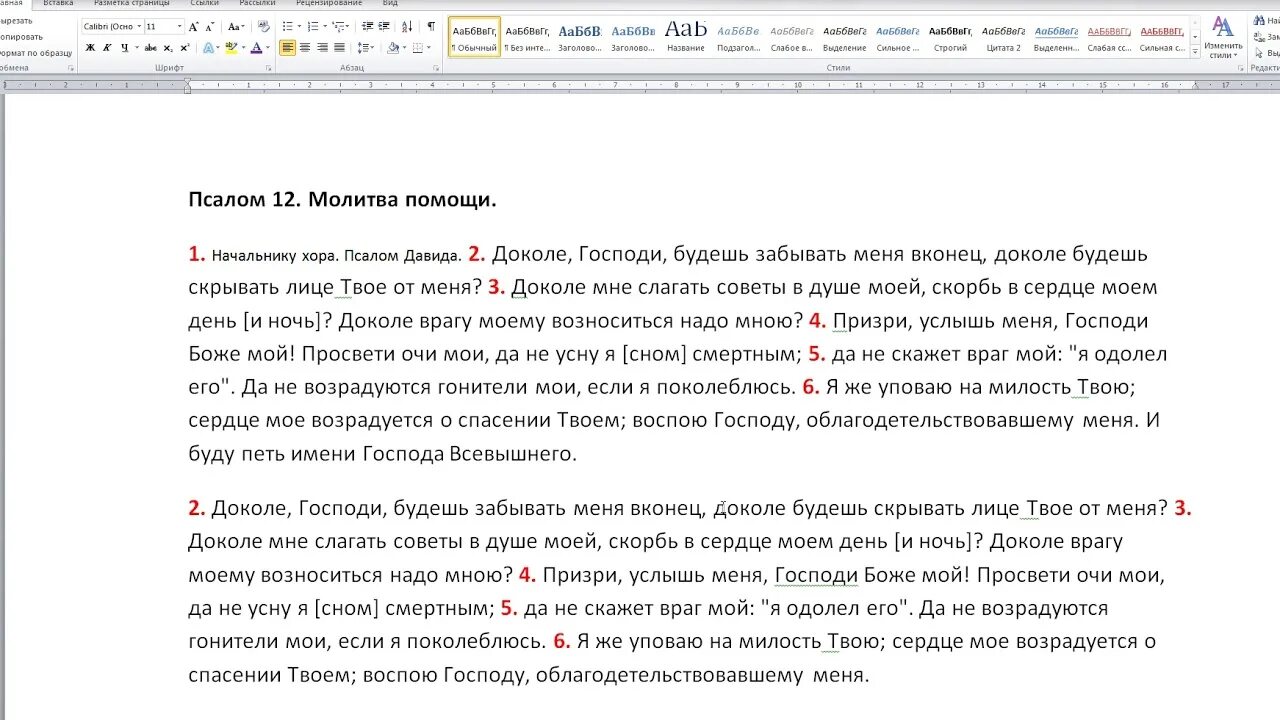This screenshot has width=1280, height=720.
Task: Apply superscript formatting
Action: 185,47
